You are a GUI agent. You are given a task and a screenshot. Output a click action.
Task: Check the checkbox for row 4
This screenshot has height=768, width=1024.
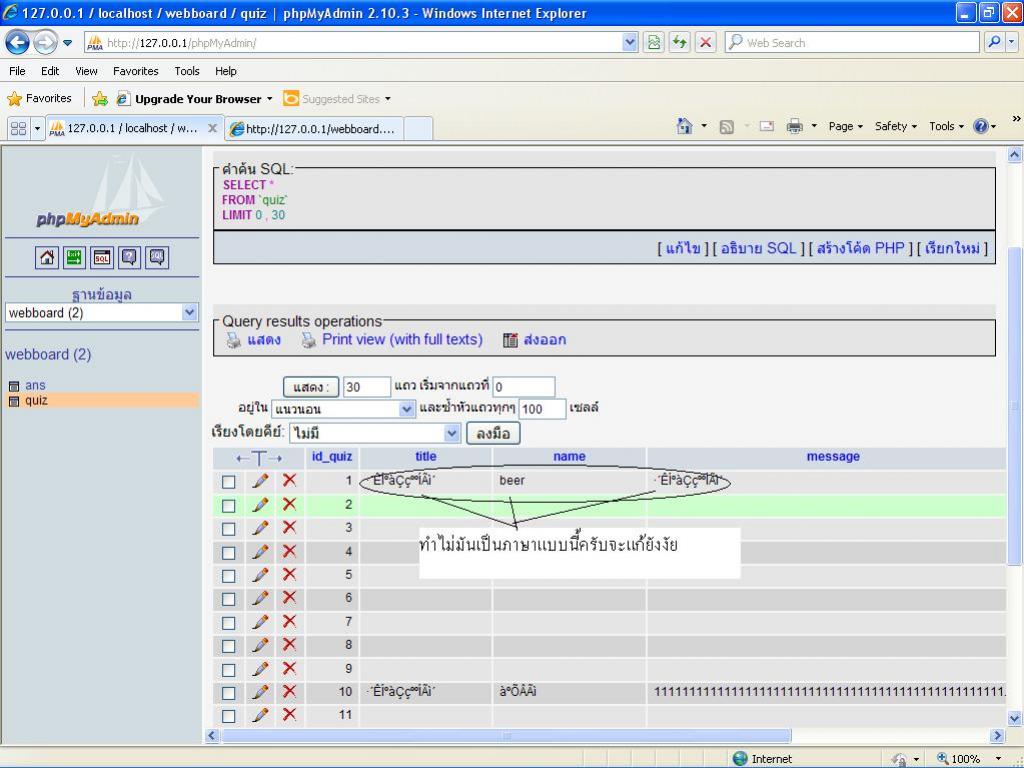(229, 552)
